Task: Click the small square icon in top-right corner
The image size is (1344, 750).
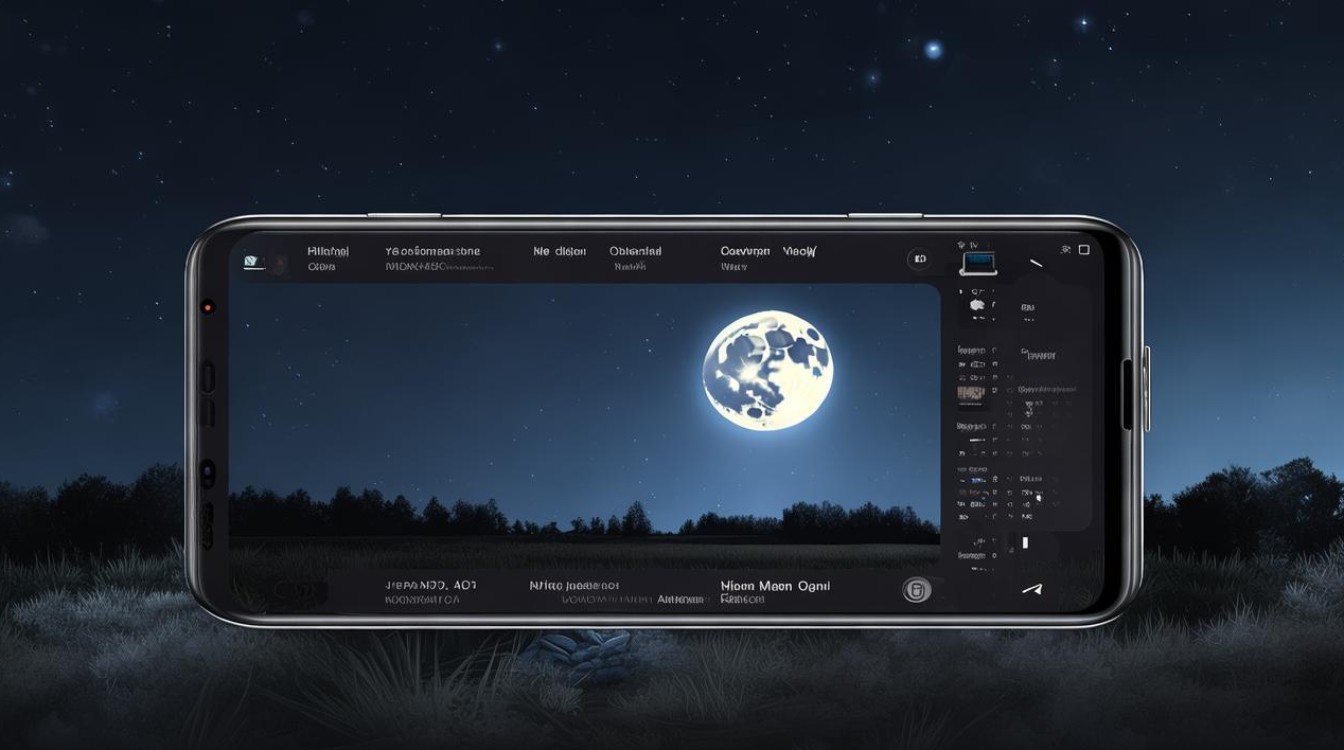Action: point(1085,249)
